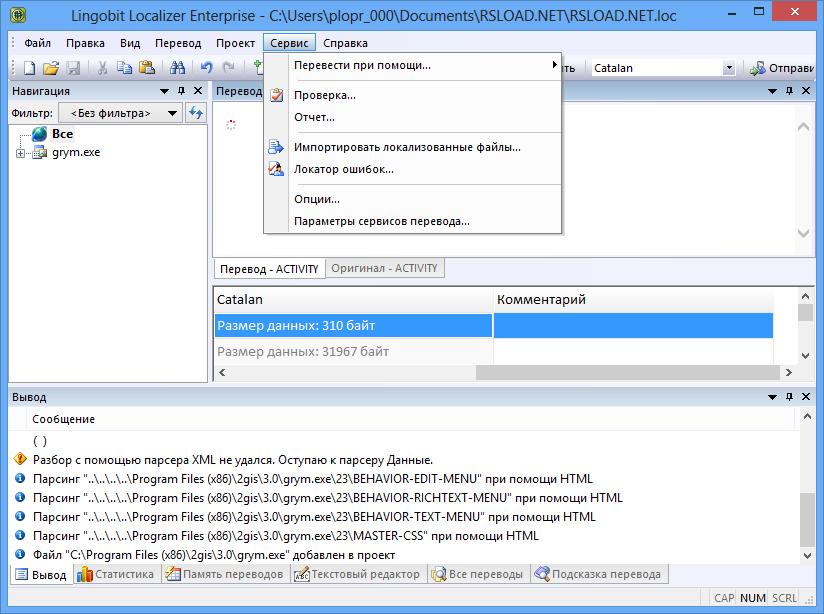Image resolution: width=824 pixels, height=614 pixels.
Task: Open the Подсказка перевода bottom tab
Action: (598, 574)
